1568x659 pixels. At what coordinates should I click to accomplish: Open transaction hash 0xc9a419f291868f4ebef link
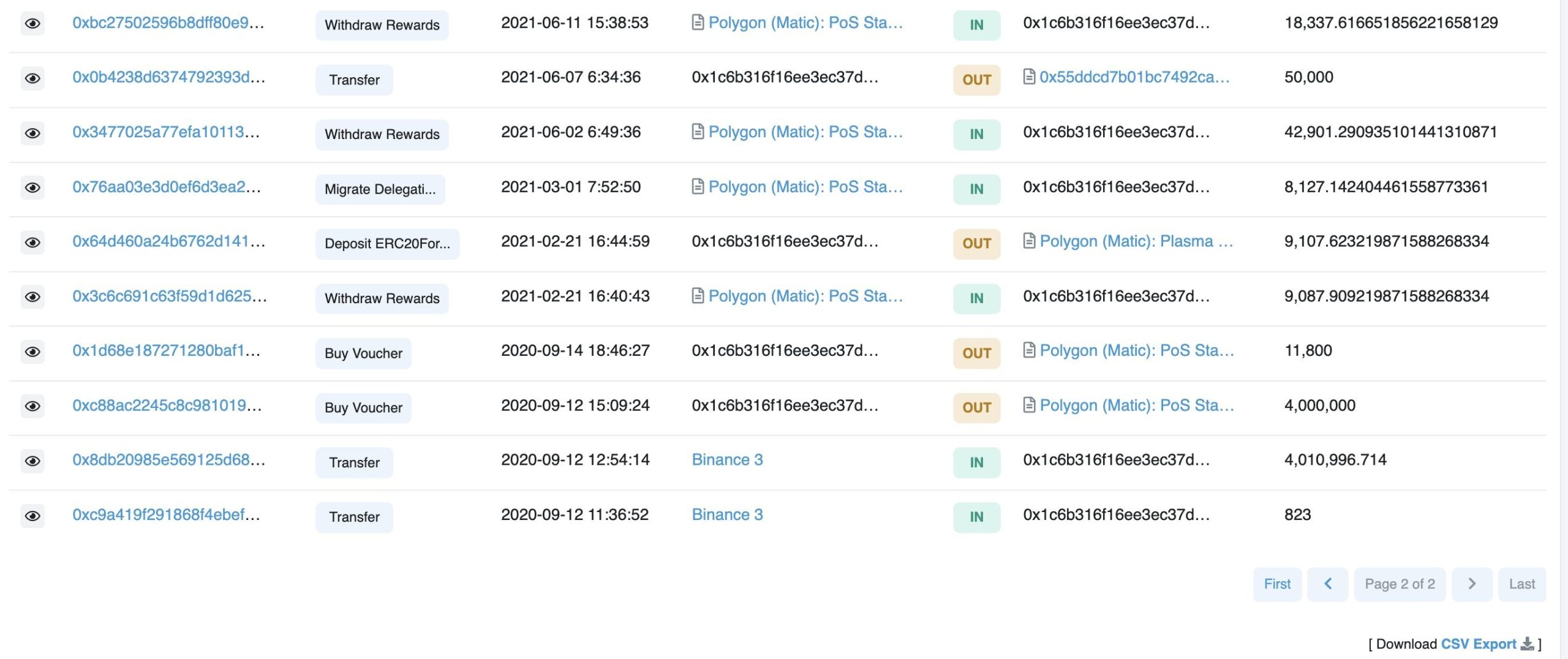(x=166, y=515)
